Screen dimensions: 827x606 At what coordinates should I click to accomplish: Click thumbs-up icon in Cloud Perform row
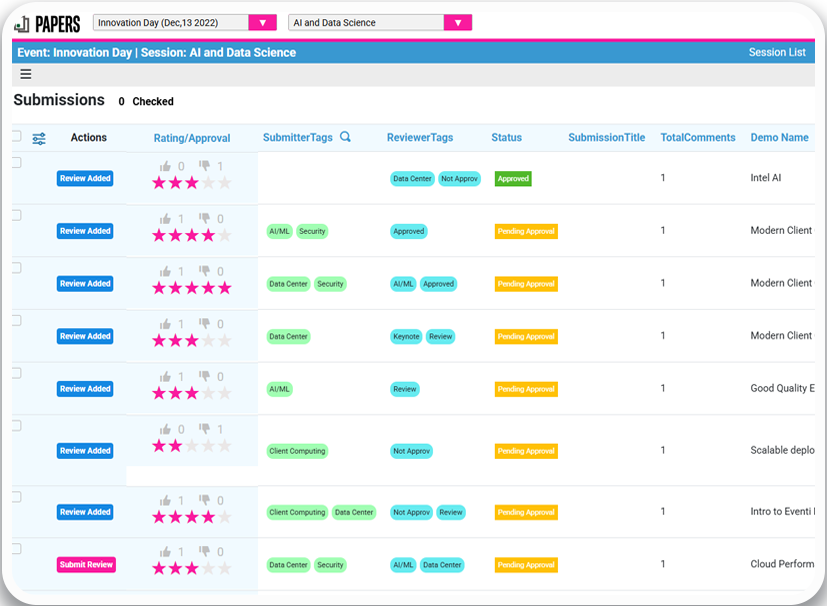pyautogui.click(x=166, y=552)
